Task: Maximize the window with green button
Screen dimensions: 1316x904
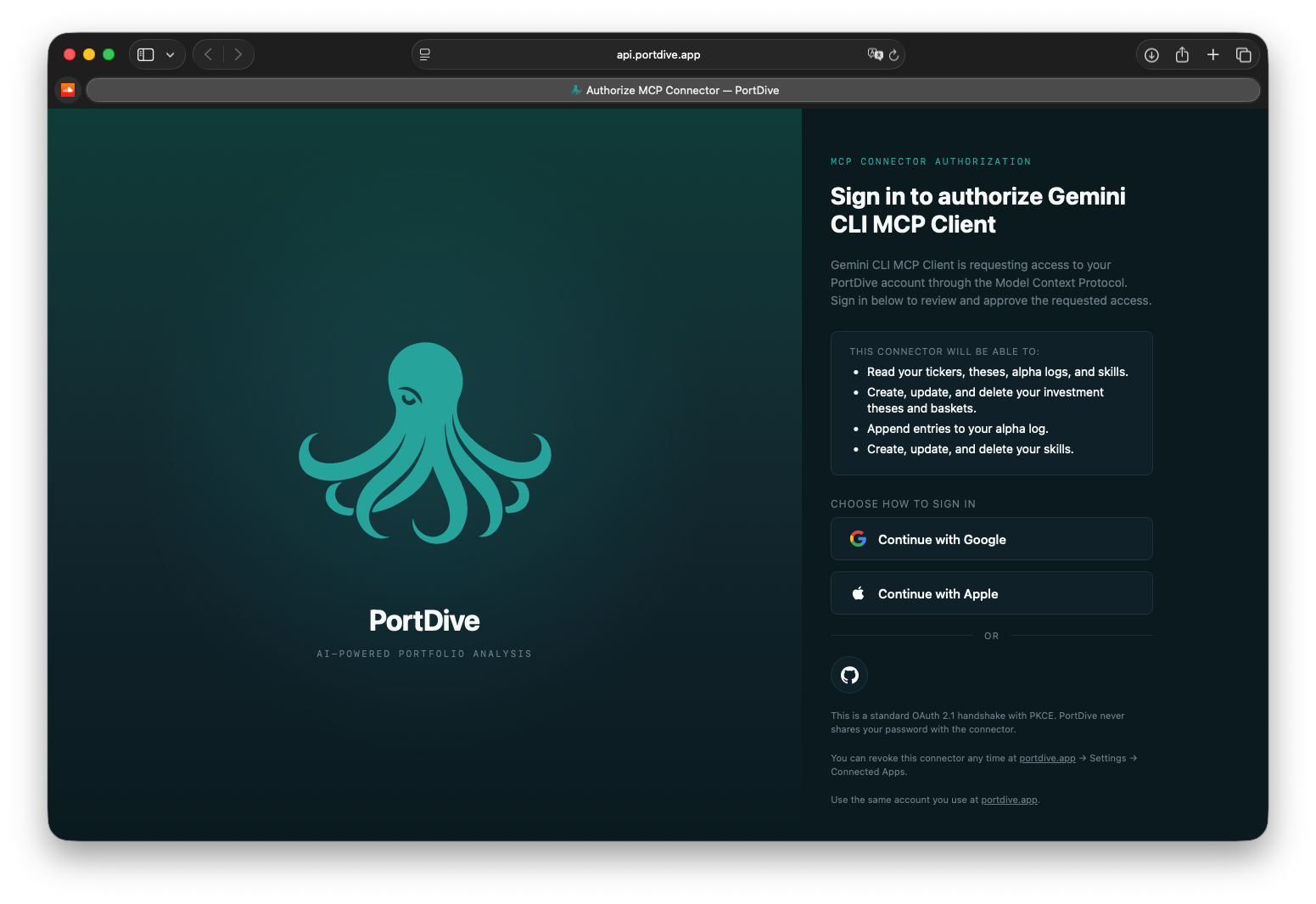Action: (x=109, y=54)
